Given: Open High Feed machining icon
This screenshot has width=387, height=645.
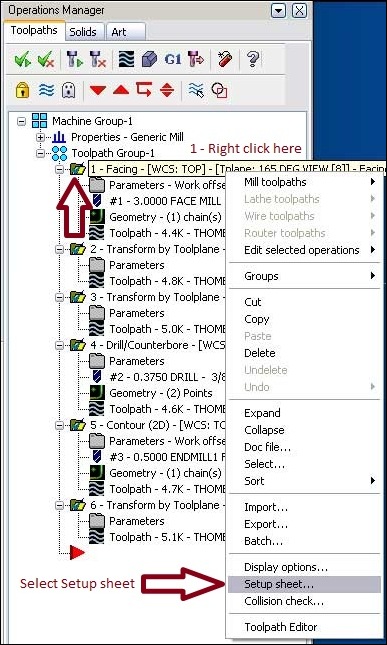Looking at the screenshot, I should pos(196,60).
